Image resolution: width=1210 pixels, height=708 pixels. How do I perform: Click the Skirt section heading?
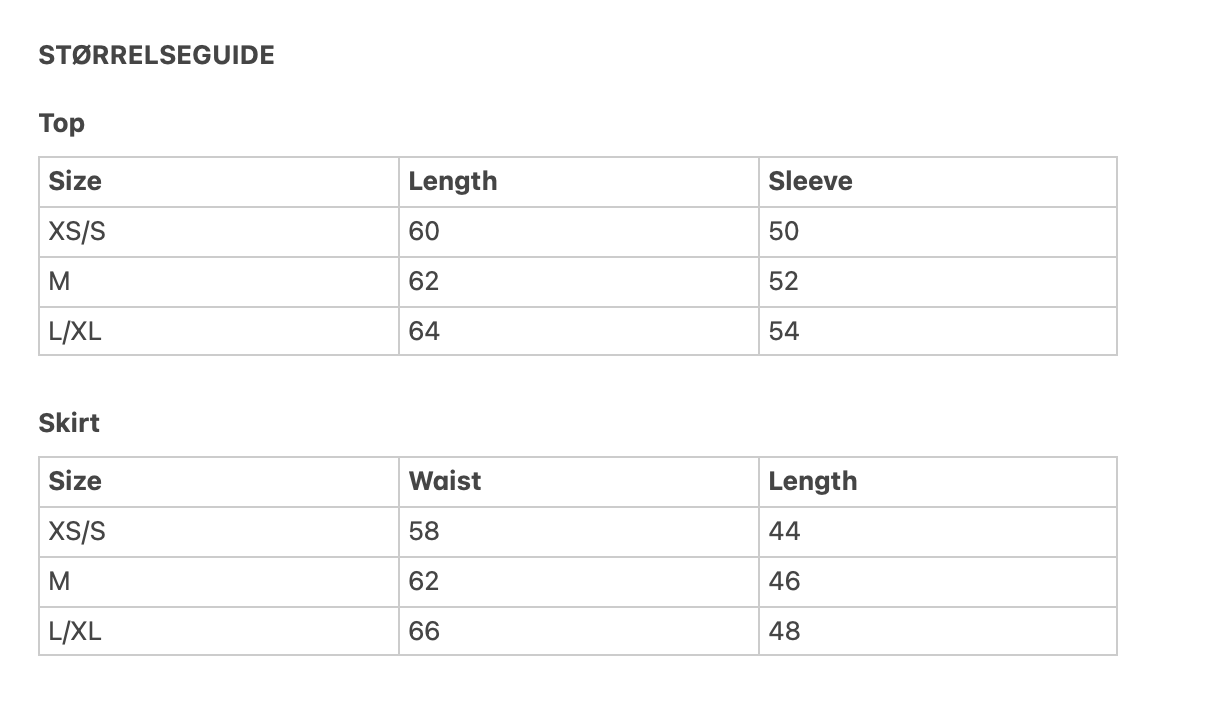(x=69, y=423)
